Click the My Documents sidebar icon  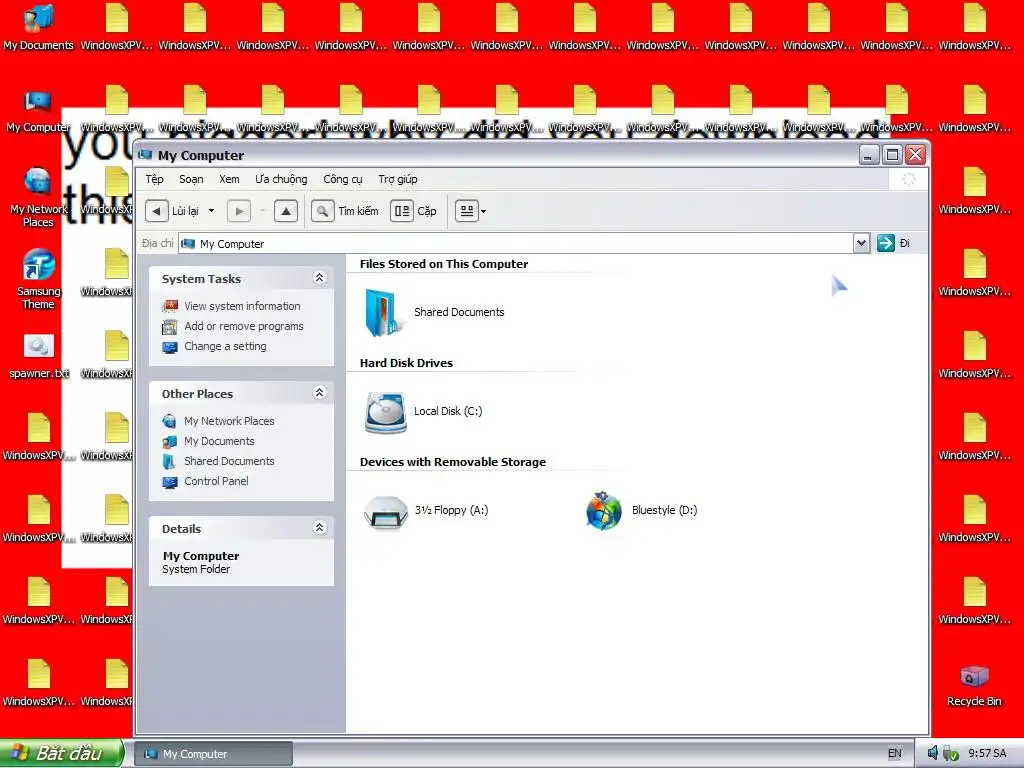click(x=170, y=441)
